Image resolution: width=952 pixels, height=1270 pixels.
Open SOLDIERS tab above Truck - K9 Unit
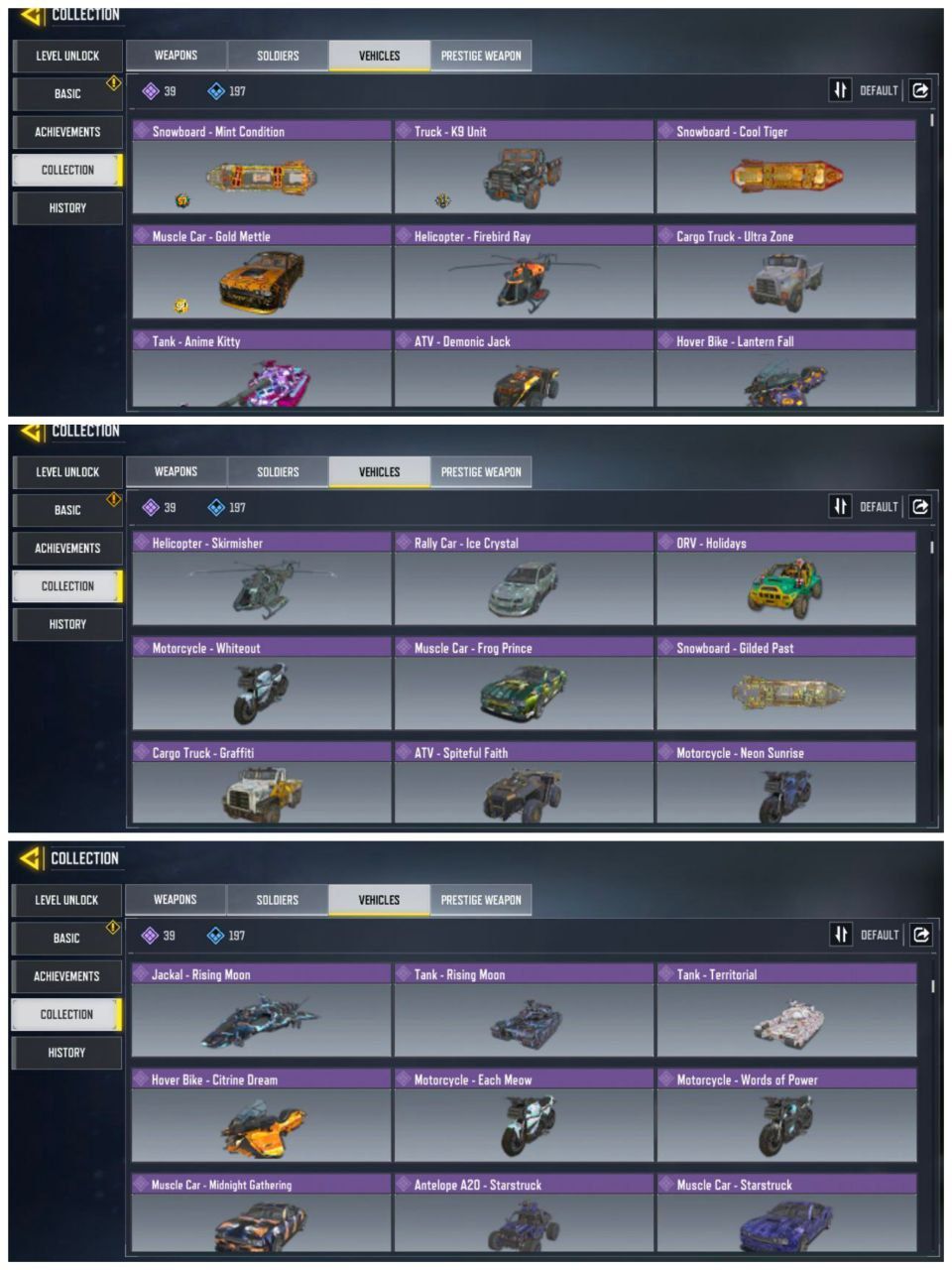278,56
